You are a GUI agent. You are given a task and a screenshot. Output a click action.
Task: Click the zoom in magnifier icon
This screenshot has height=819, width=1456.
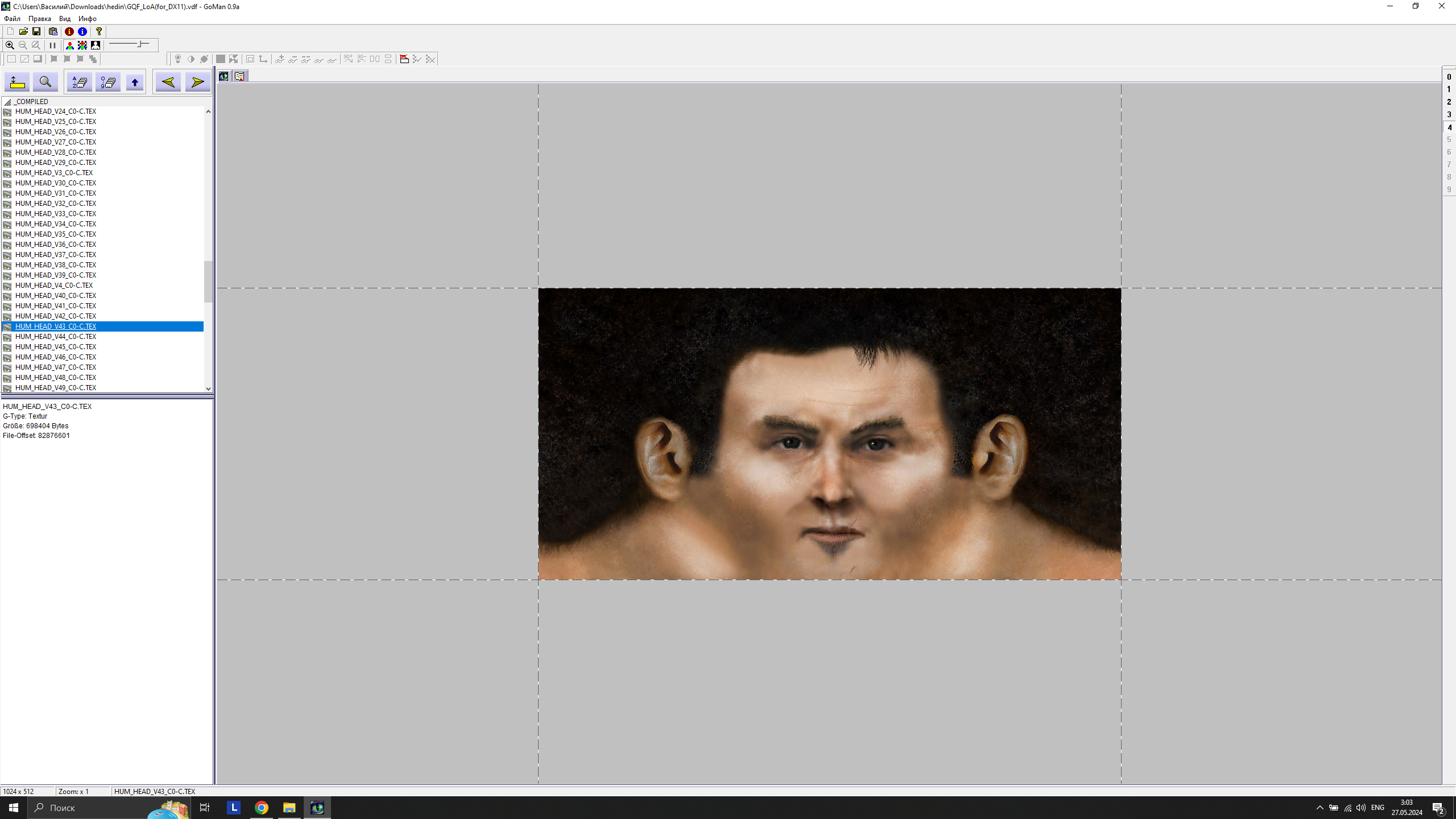(10, 45)
